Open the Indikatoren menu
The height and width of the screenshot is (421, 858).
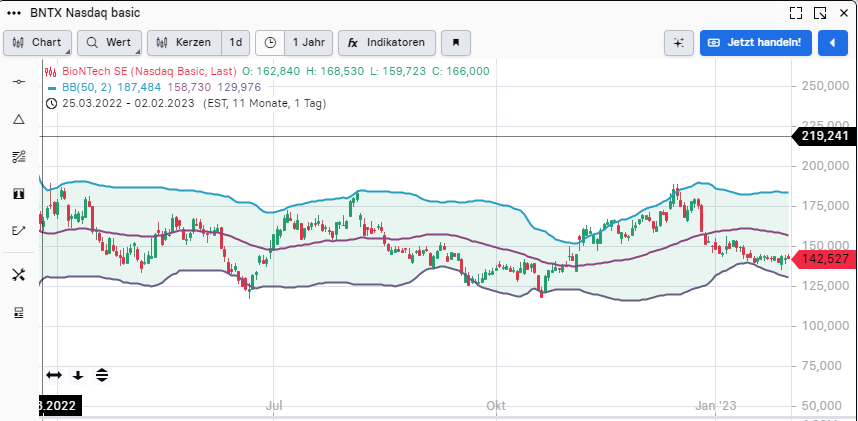(387, 43)
